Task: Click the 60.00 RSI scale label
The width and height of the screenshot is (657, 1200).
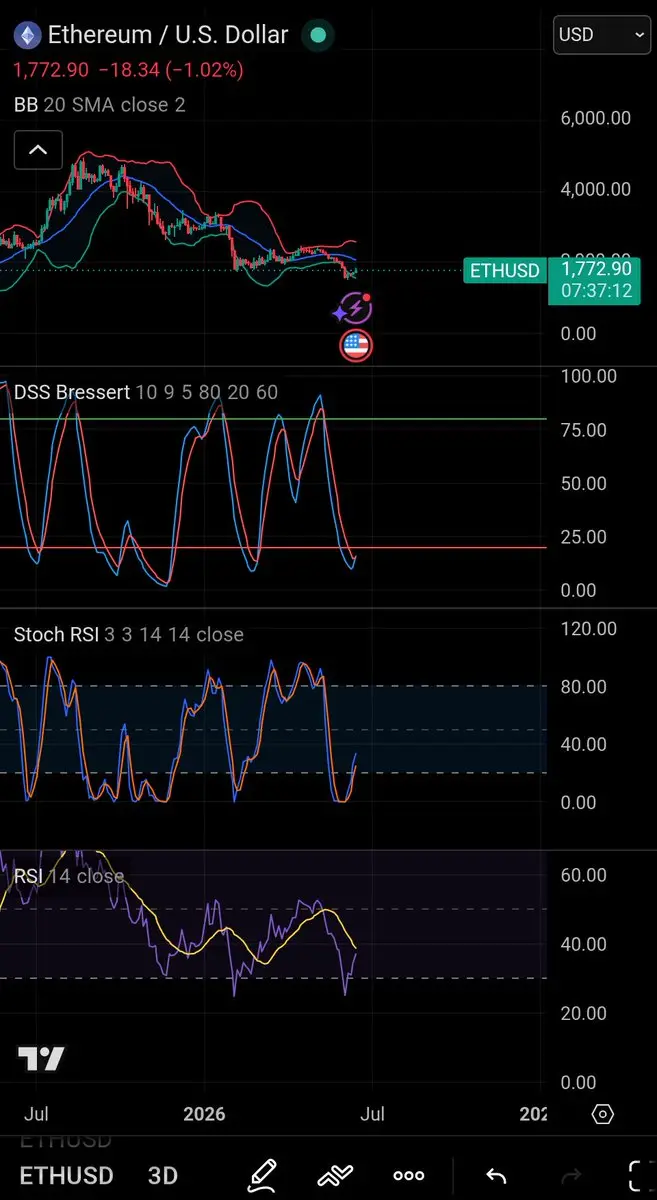Action: (585, 875)
